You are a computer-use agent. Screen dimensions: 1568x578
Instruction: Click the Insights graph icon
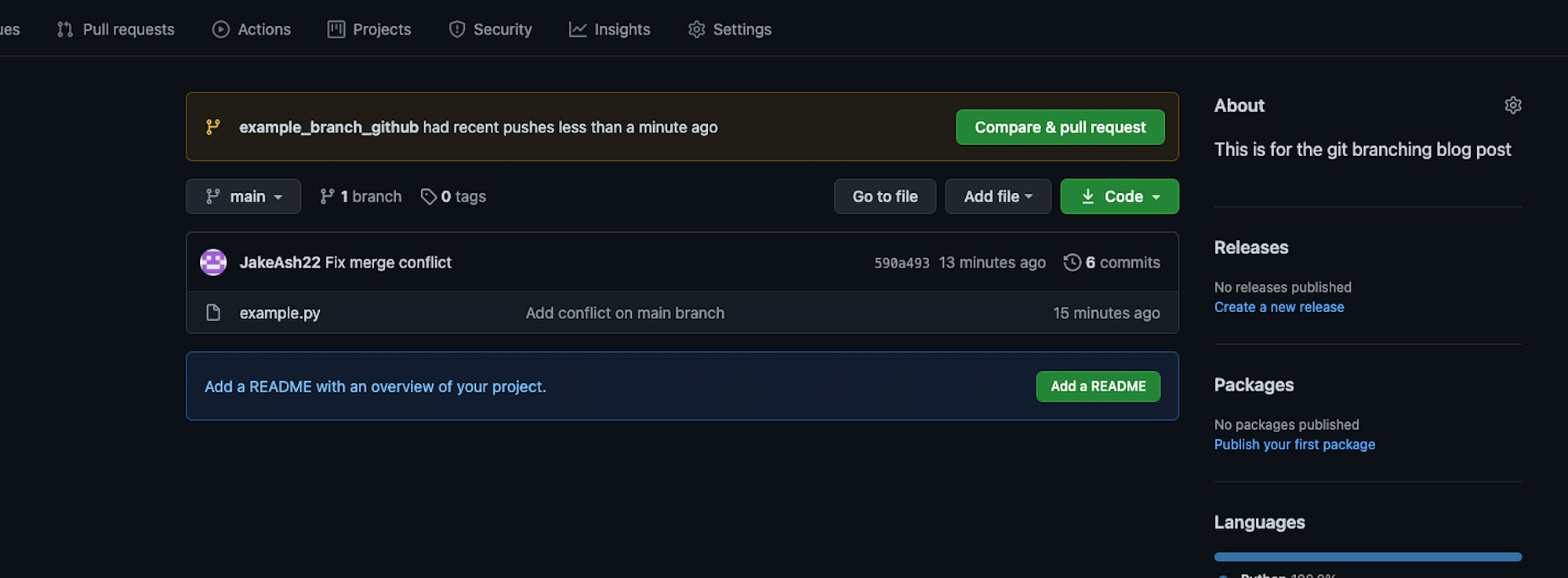click(x=578, y=29)
